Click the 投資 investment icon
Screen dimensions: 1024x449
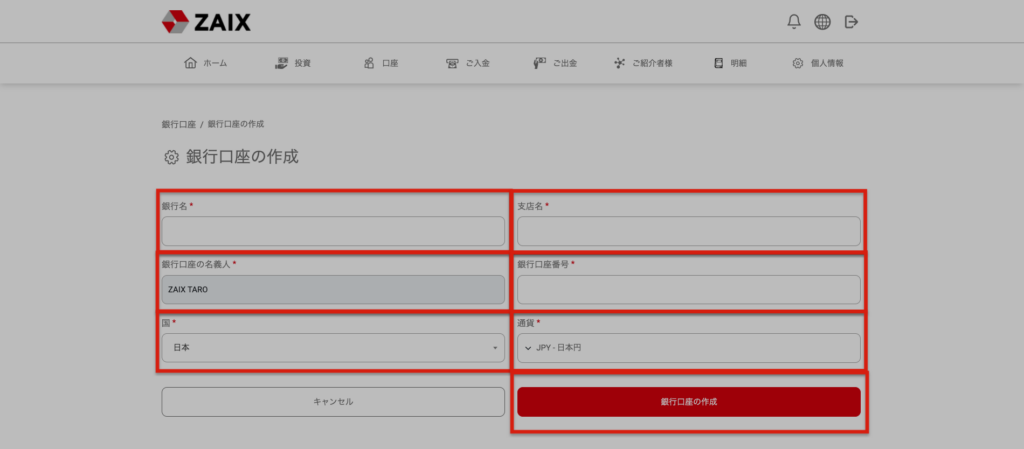(x=282, y=63)
